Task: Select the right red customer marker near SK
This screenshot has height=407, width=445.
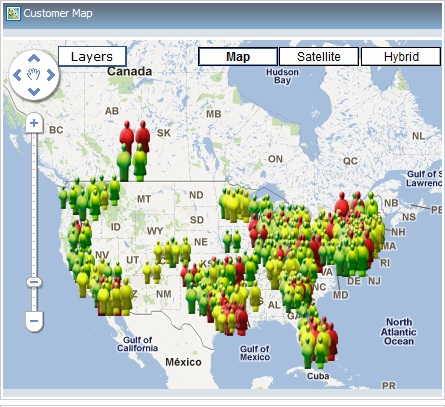Action: (x=143, y=134)
